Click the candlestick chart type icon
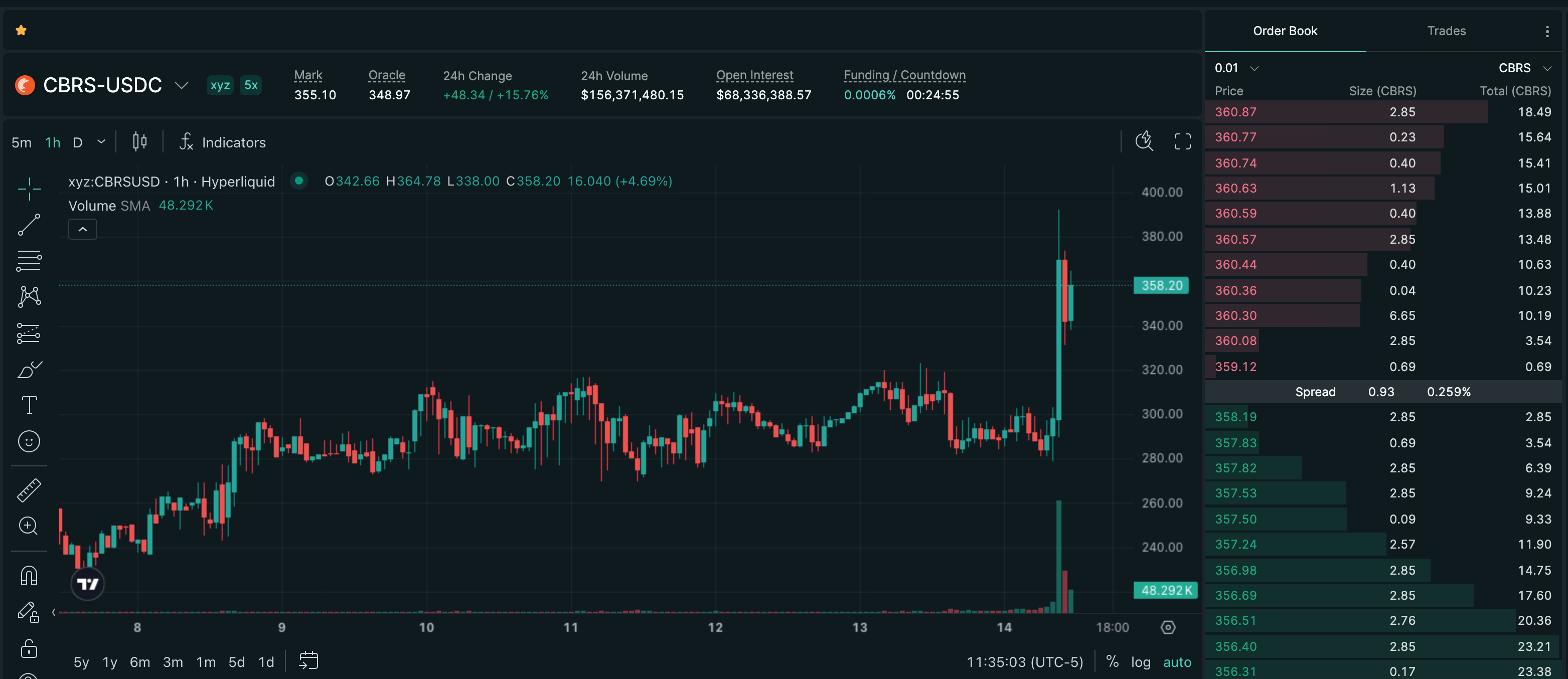 tap(139, 142)
